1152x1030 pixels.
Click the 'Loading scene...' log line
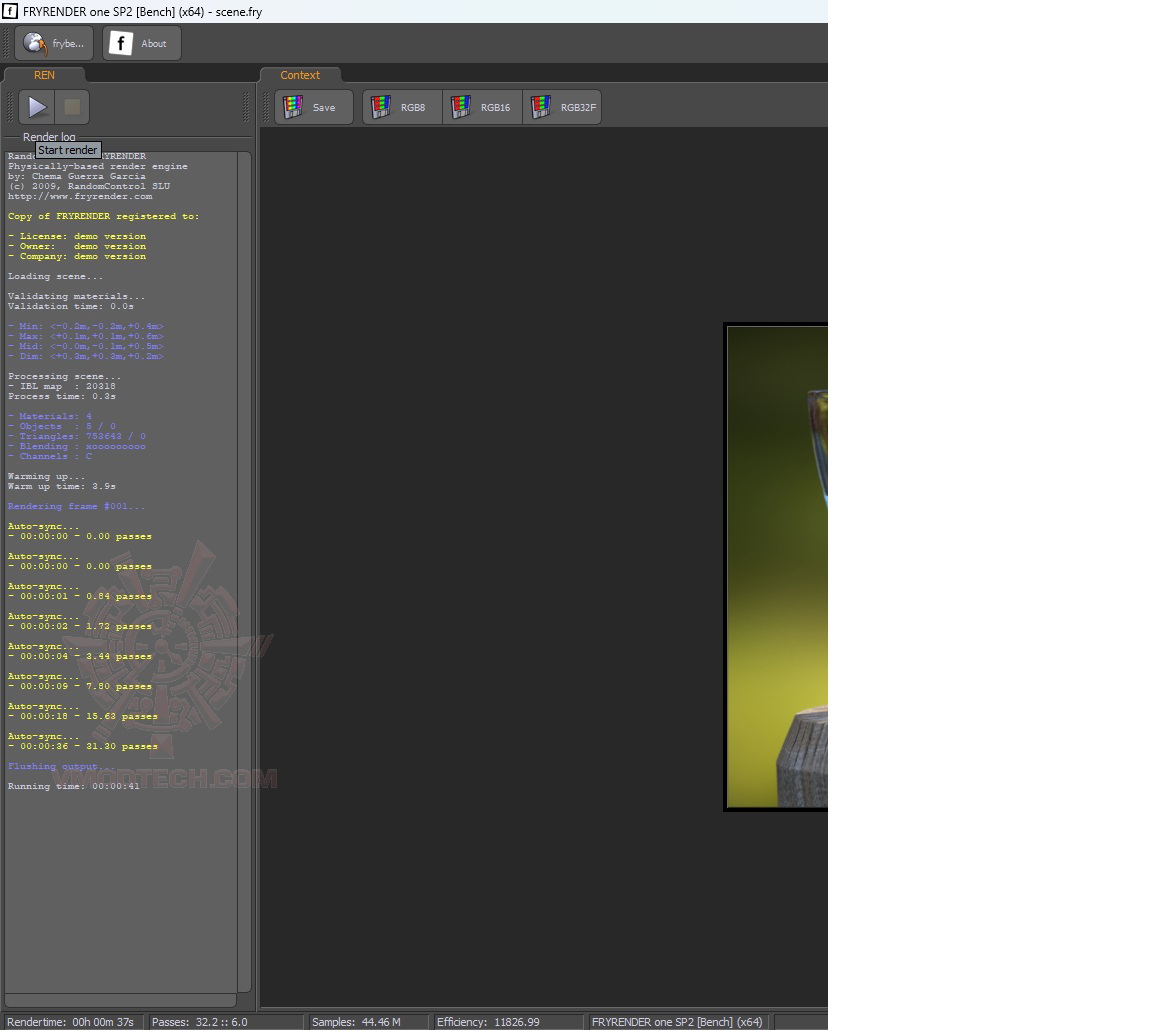coord(55,276)
